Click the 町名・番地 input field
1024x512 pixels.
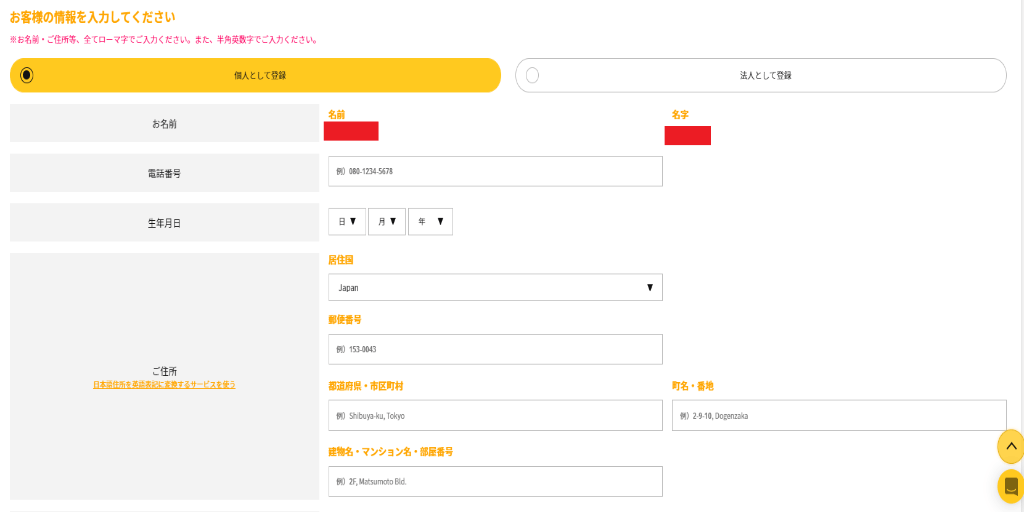pos(839,415)
